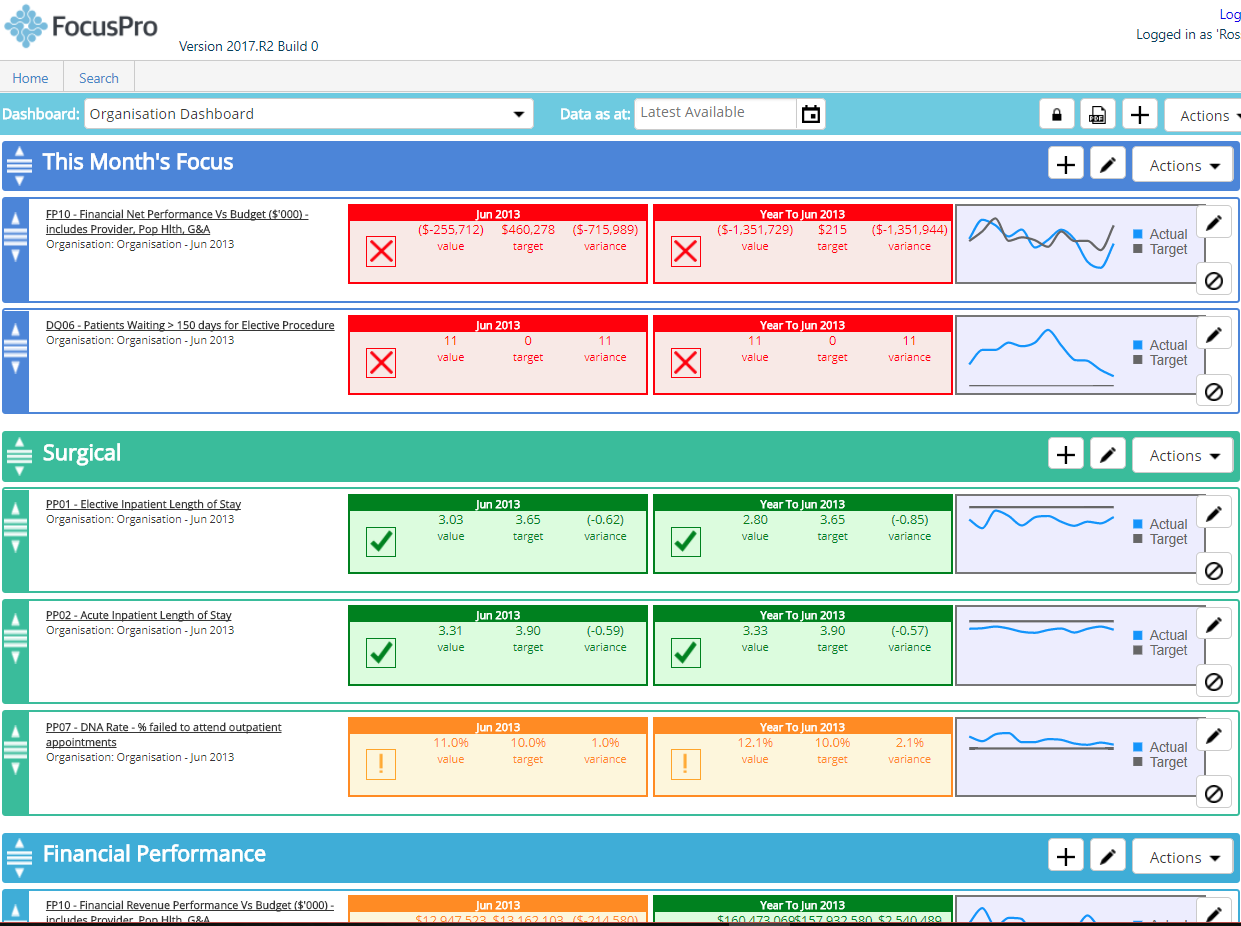Viewport: 1241px width, 926px height.
Task: Edit the PP02 Acute Inpatient row
Action: click(x=1214, y=624)
